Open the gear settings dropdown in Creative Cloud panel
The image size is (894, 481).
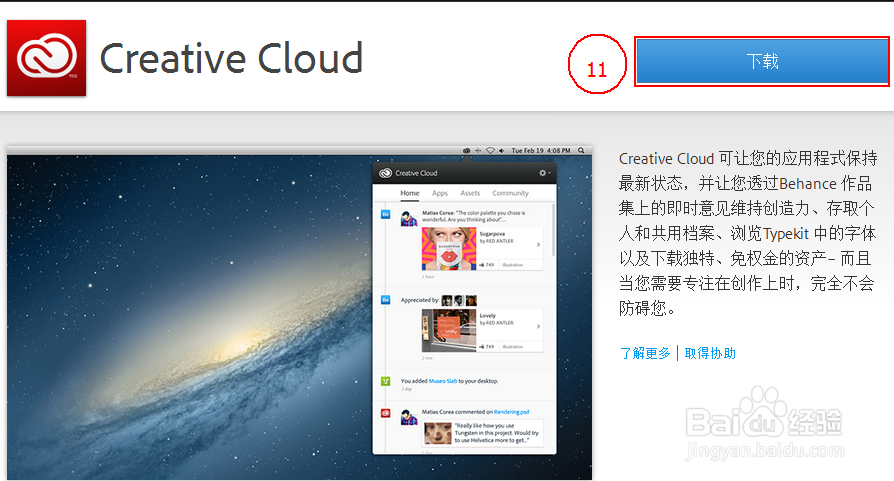544,173
